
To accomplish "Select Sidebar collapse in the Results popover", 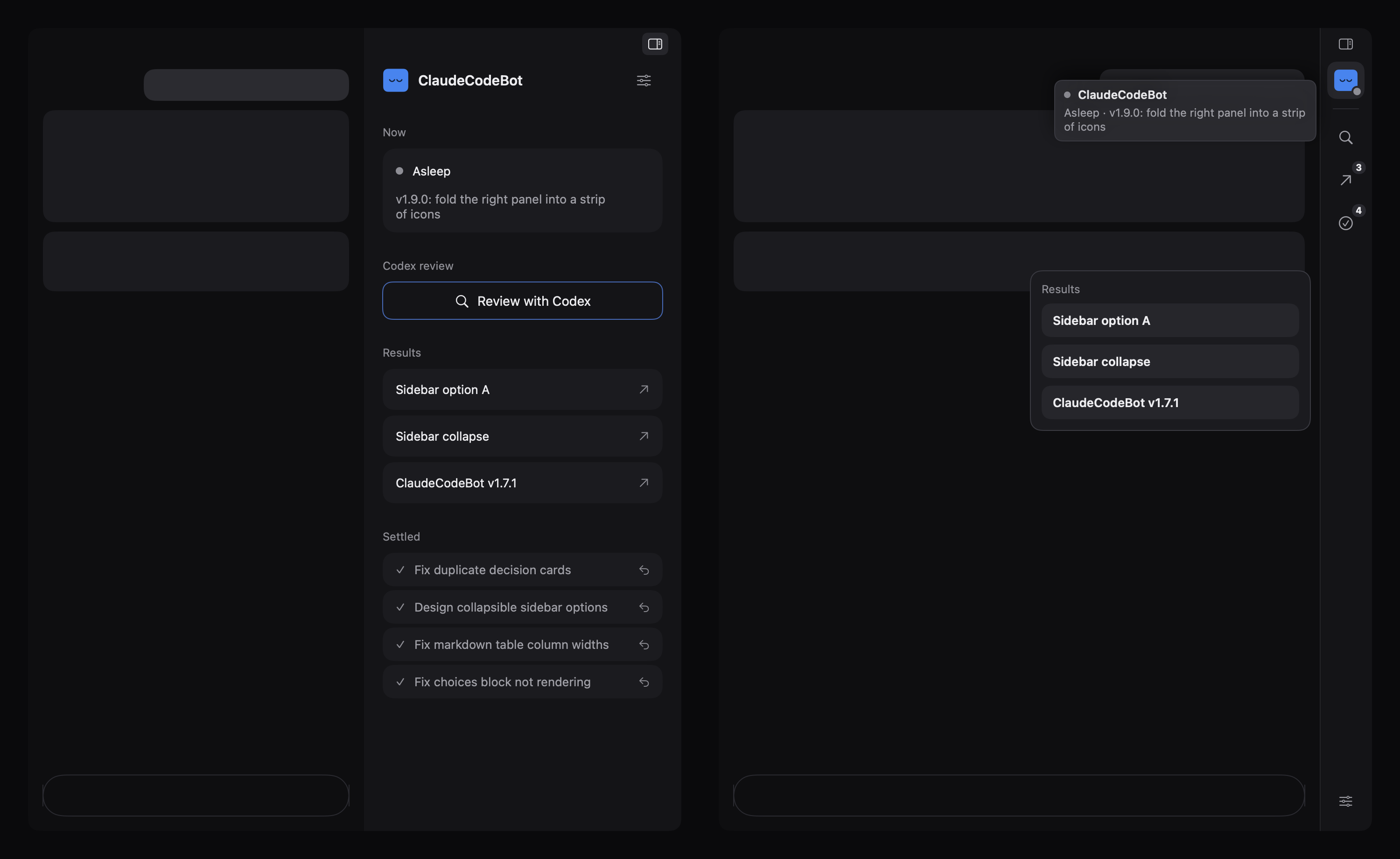I will pos(1170,361).
